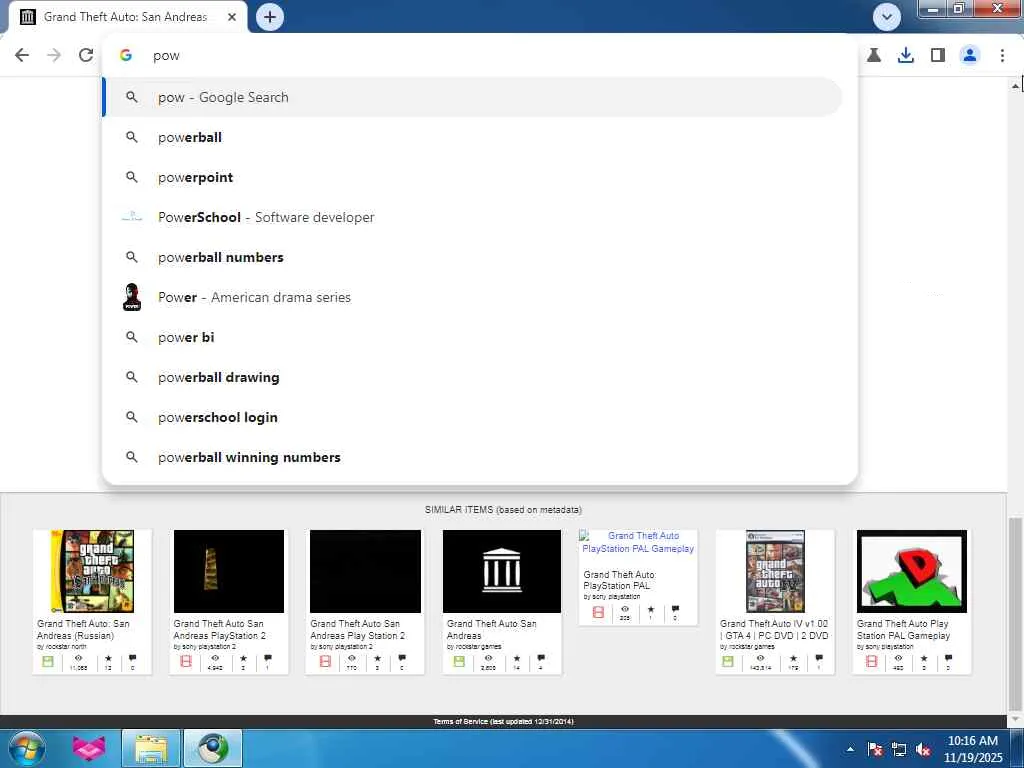This screenshot has height=768, width=1024.
Task: Select 'powerball winning numbers' suggestion
Action: 473,457
